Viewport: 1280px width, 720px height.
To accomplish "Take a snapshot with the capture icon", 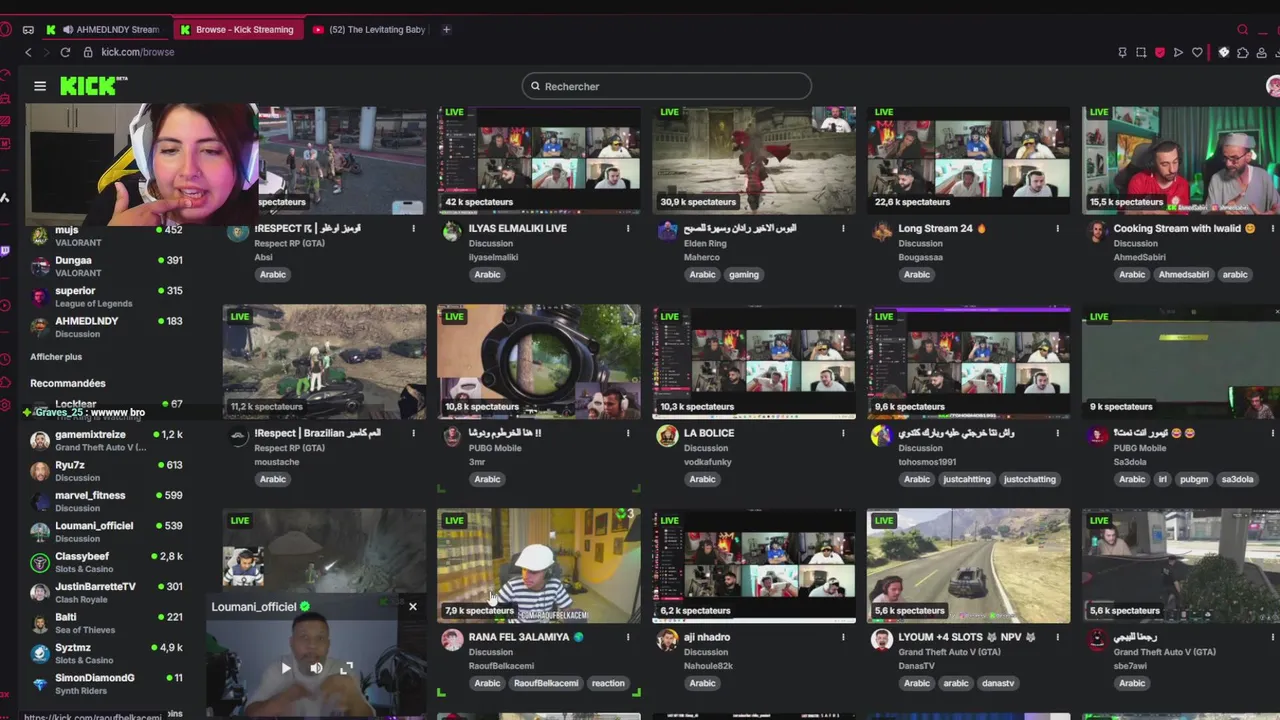I will tap(1141, 52).
